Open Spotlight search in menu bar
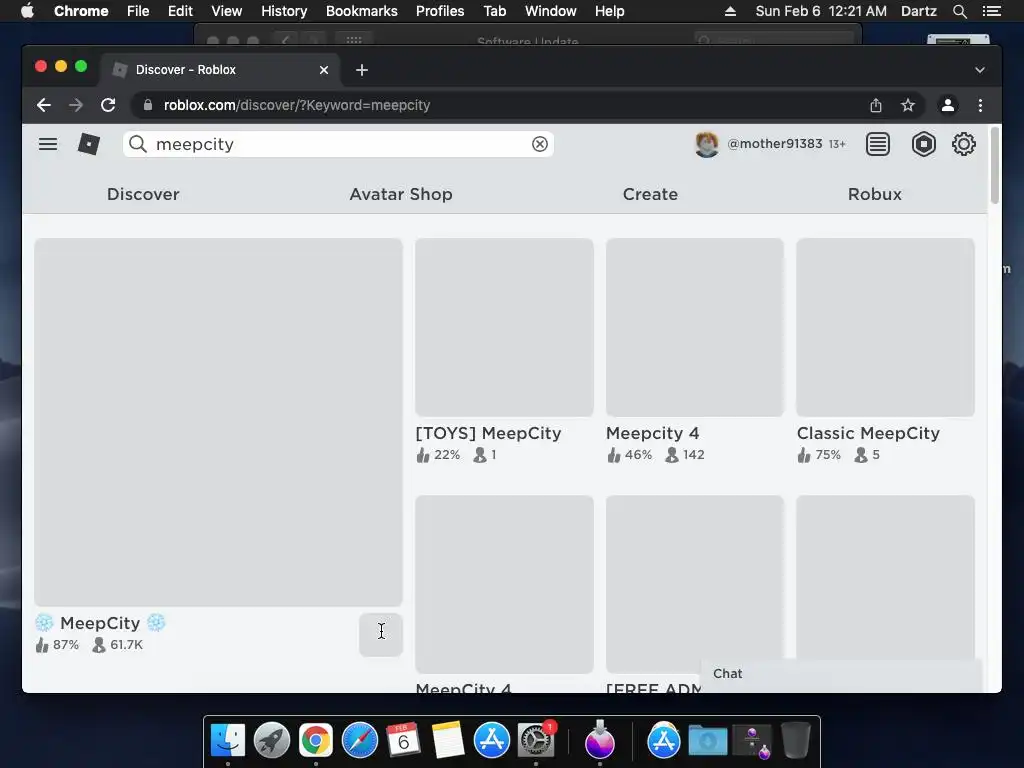This screenshot has width=1024, height=768. coord(959,11)
